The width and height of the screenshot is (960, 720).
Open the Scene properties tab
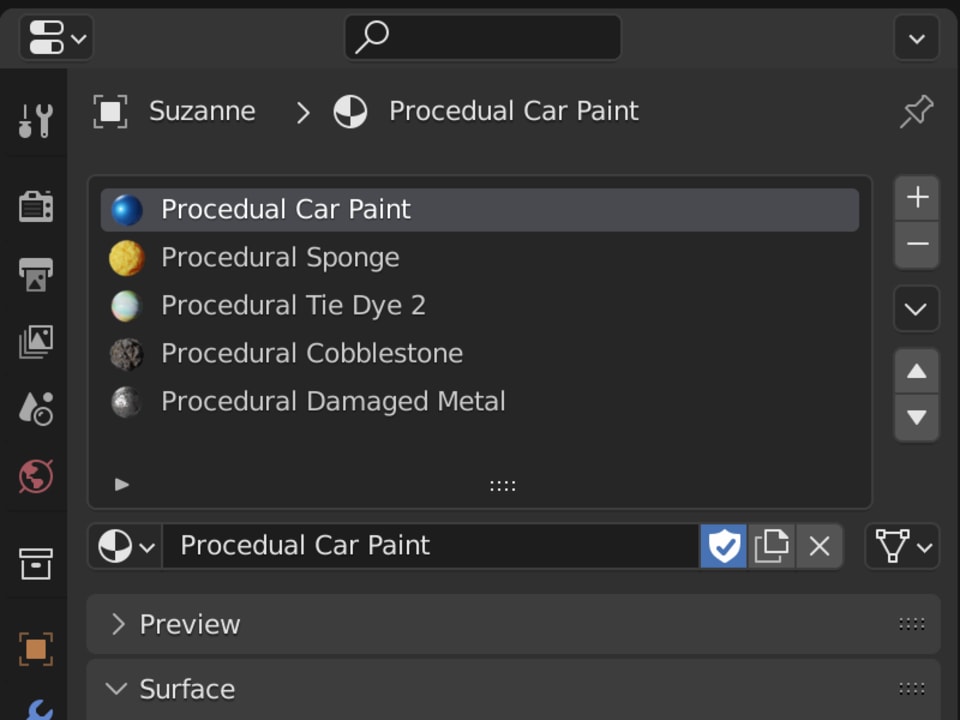pyautogui.click(x=35, y=408)
